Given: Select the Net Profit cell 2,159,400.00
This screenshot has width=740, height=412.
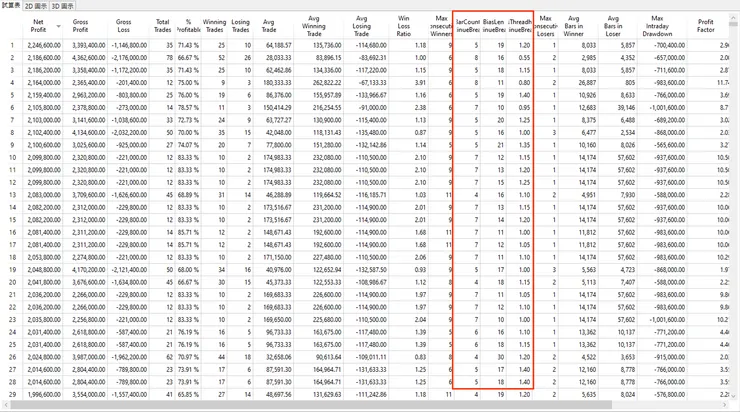Looking at the screenshot, I should 42,95.
